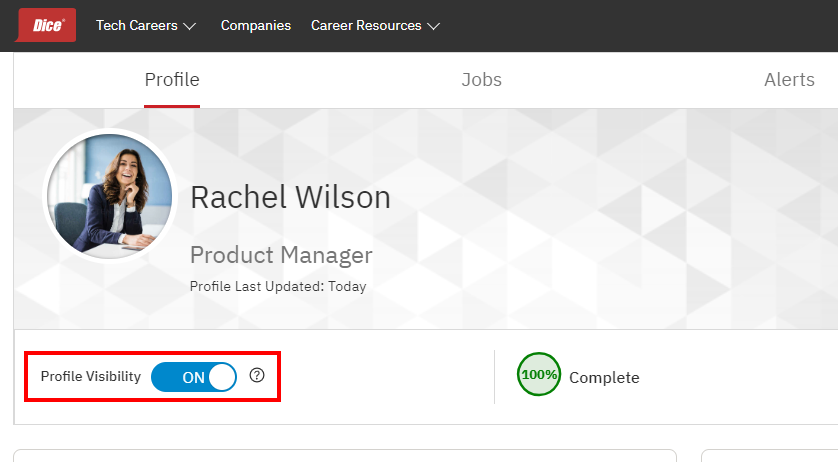Expand the Career Resources dropdown
Image resolution: width=838 pixels, height=462 pixels.
point(375,26)
